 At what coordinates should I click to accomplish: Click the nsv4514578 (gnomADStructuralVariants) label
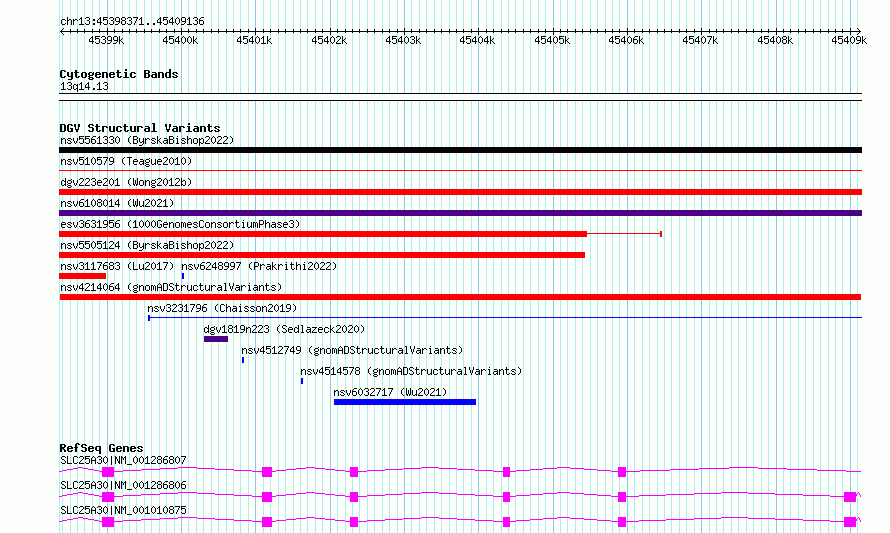click(x=411, y=371)
